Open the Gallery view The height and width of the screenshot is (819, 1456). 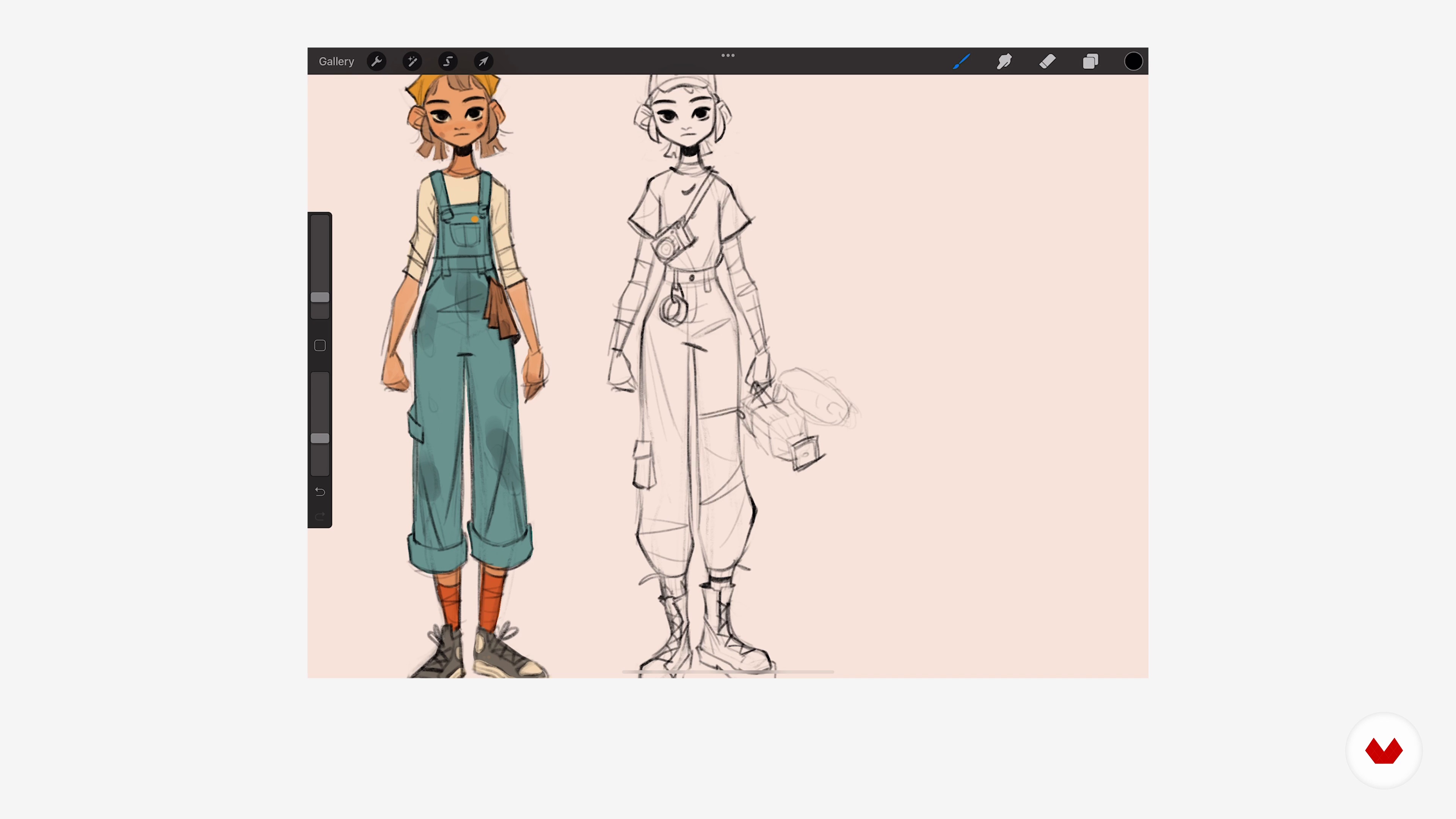click(336, 61)
